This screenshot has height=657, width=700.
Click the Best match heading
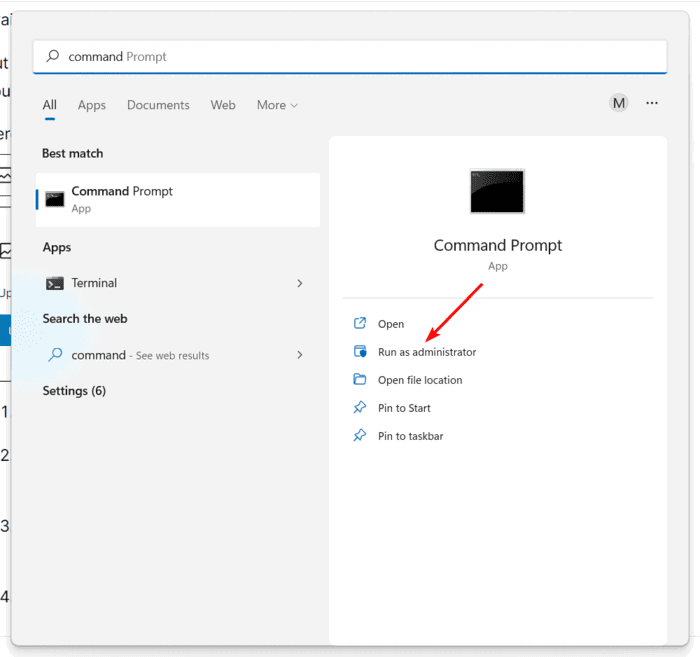click(72, 154)
